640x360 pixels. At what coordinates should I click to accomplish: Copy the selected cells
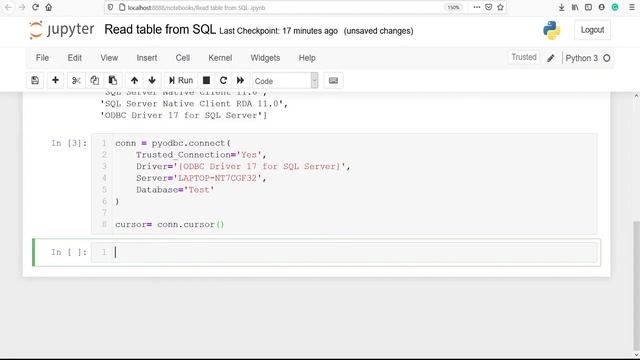pos(94,80)
